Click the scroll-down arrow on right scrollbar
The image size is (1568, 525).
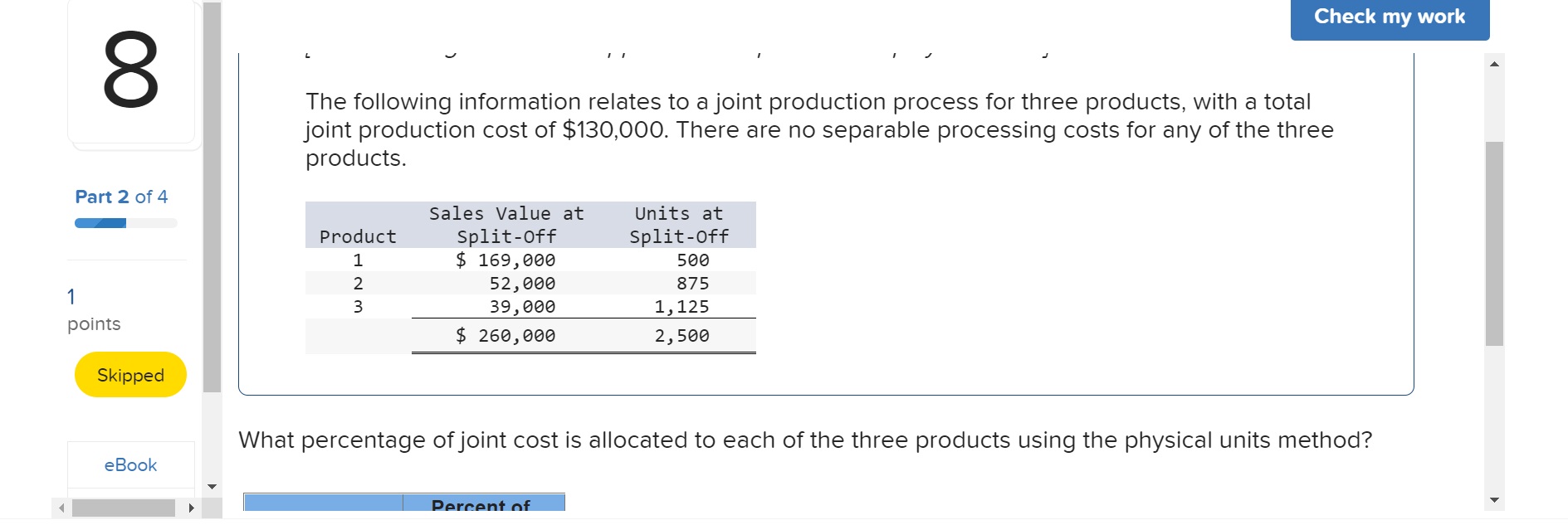coord(1494,501)
